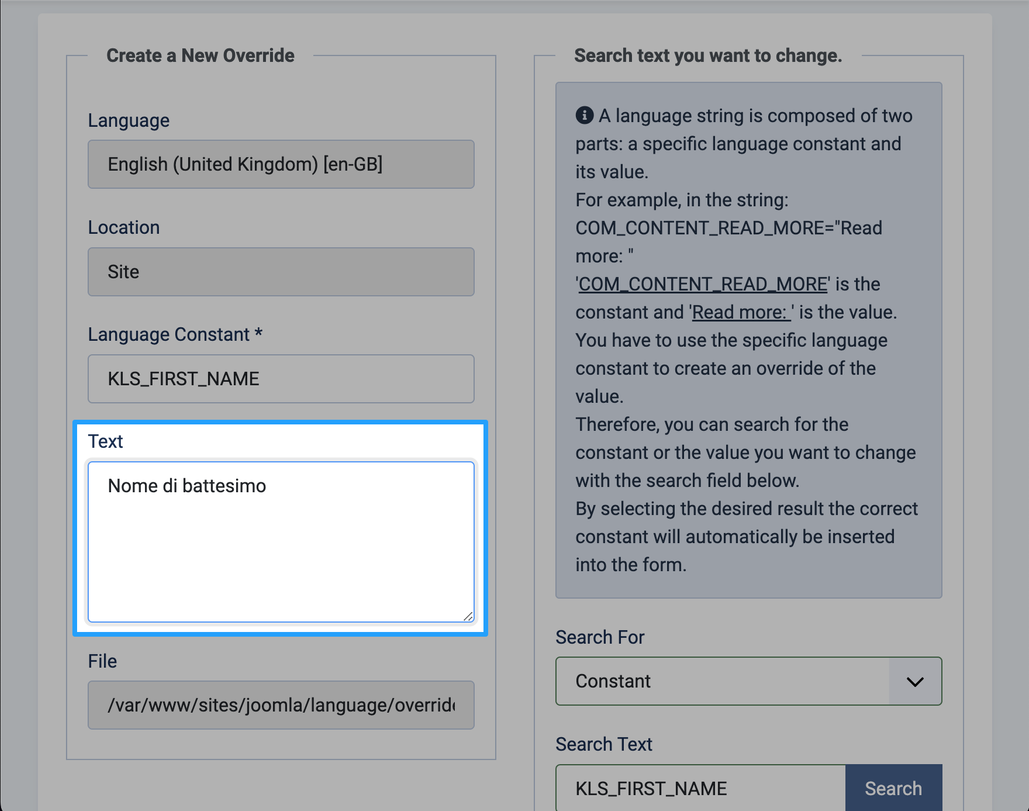Click the Text area resize grip

[x=468, y=615]
